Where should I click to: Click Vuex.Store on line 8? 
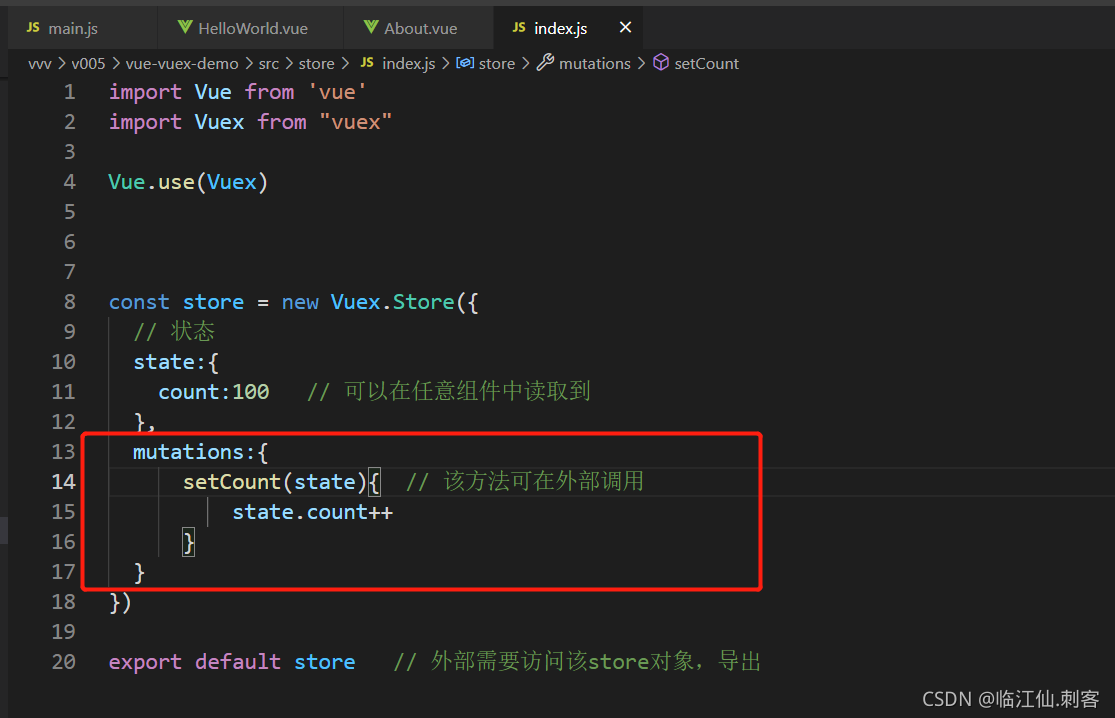(x=393, y=302)
